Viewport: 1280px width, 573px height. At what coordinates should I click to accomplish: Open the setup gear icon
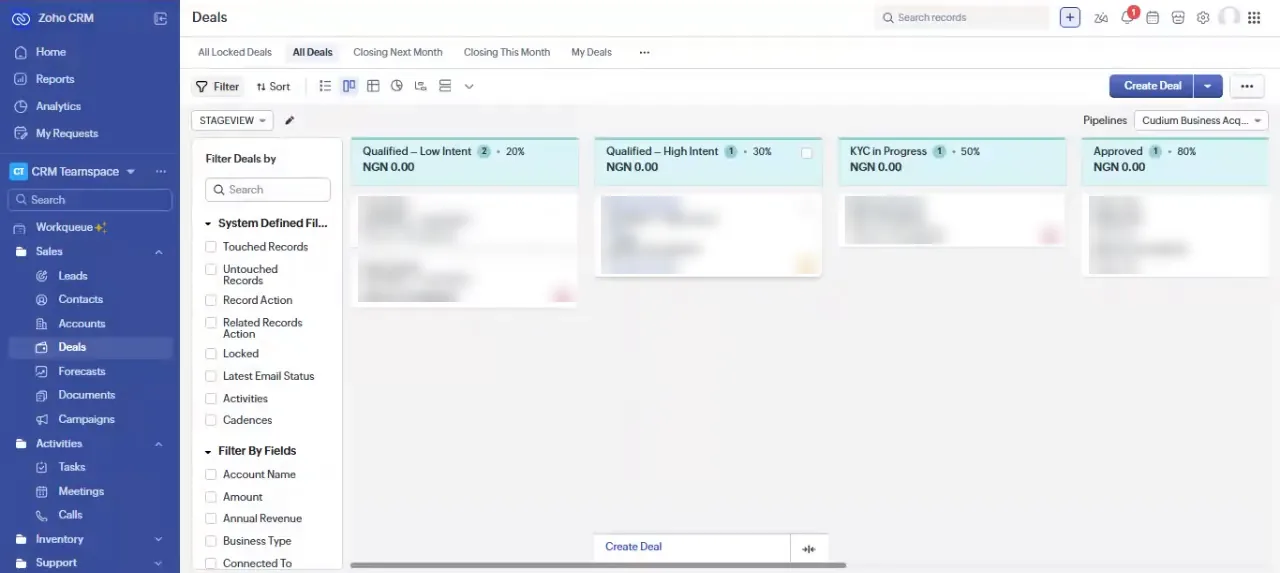[x=1203, y=18]
